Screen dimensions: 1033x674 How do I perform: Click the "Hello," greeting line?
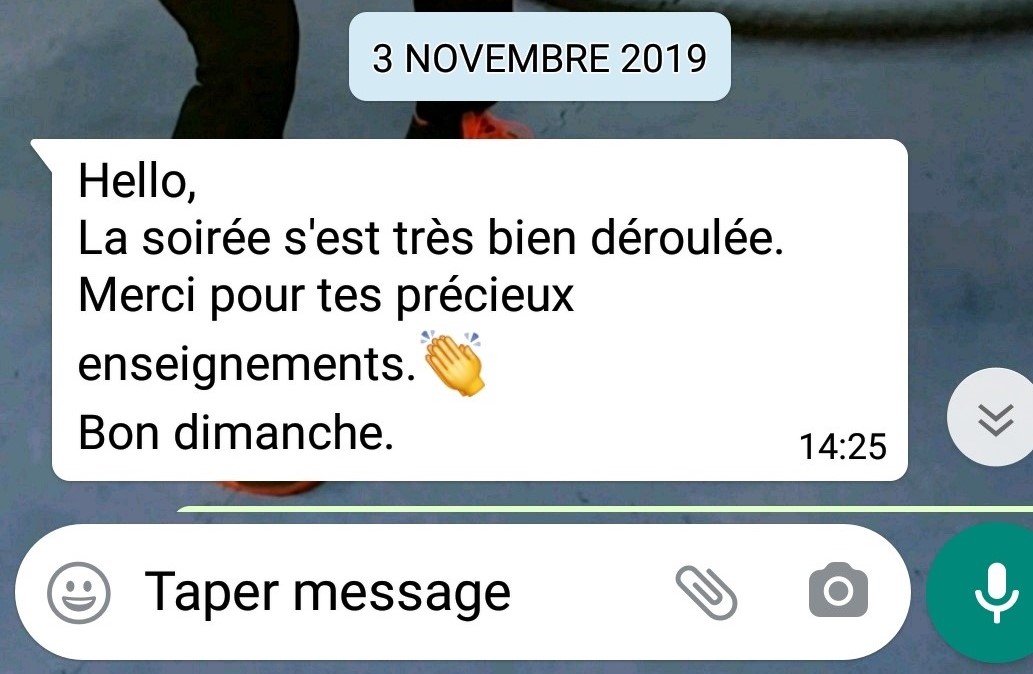(137, 181)
